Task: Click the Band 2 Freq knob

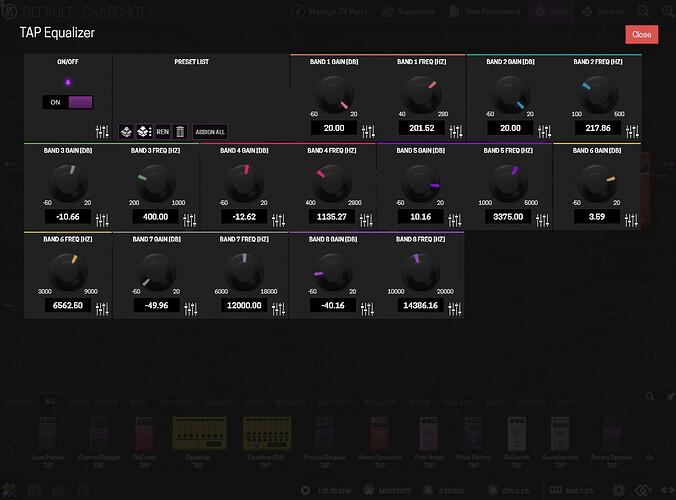Action: tap(598, 95)
